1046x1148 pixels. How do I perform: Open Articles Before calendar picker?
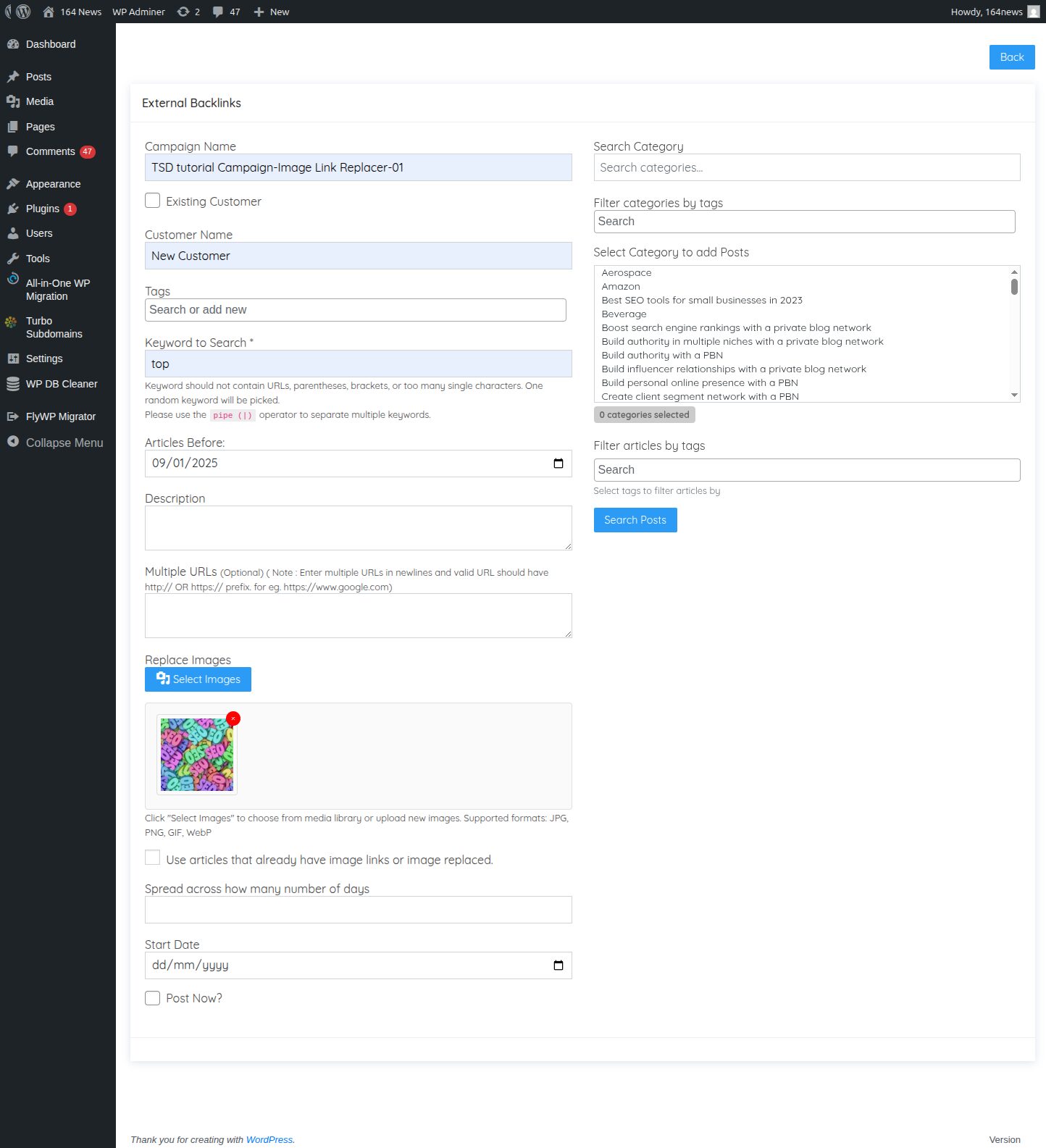558,464
